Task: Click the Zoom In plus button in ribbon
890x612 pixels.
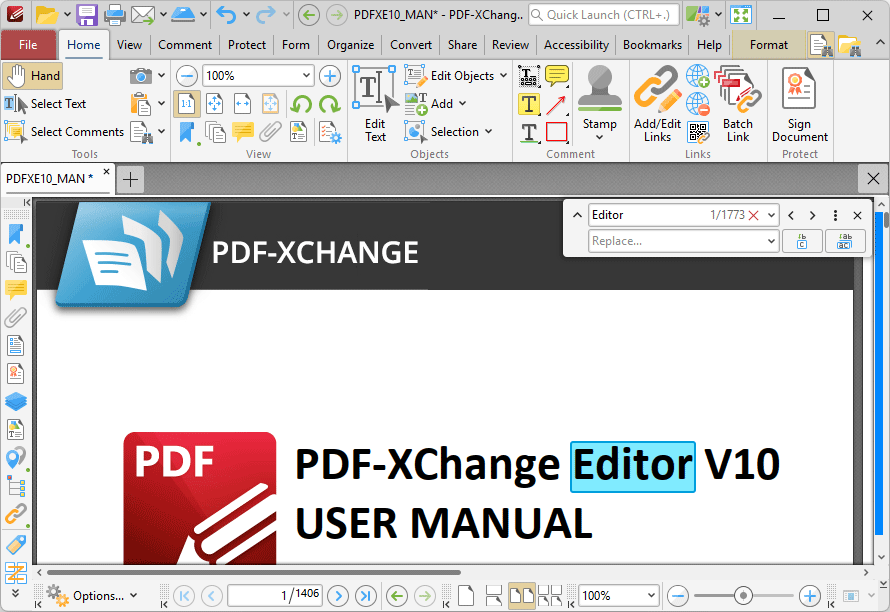Action: pos(330,76)
